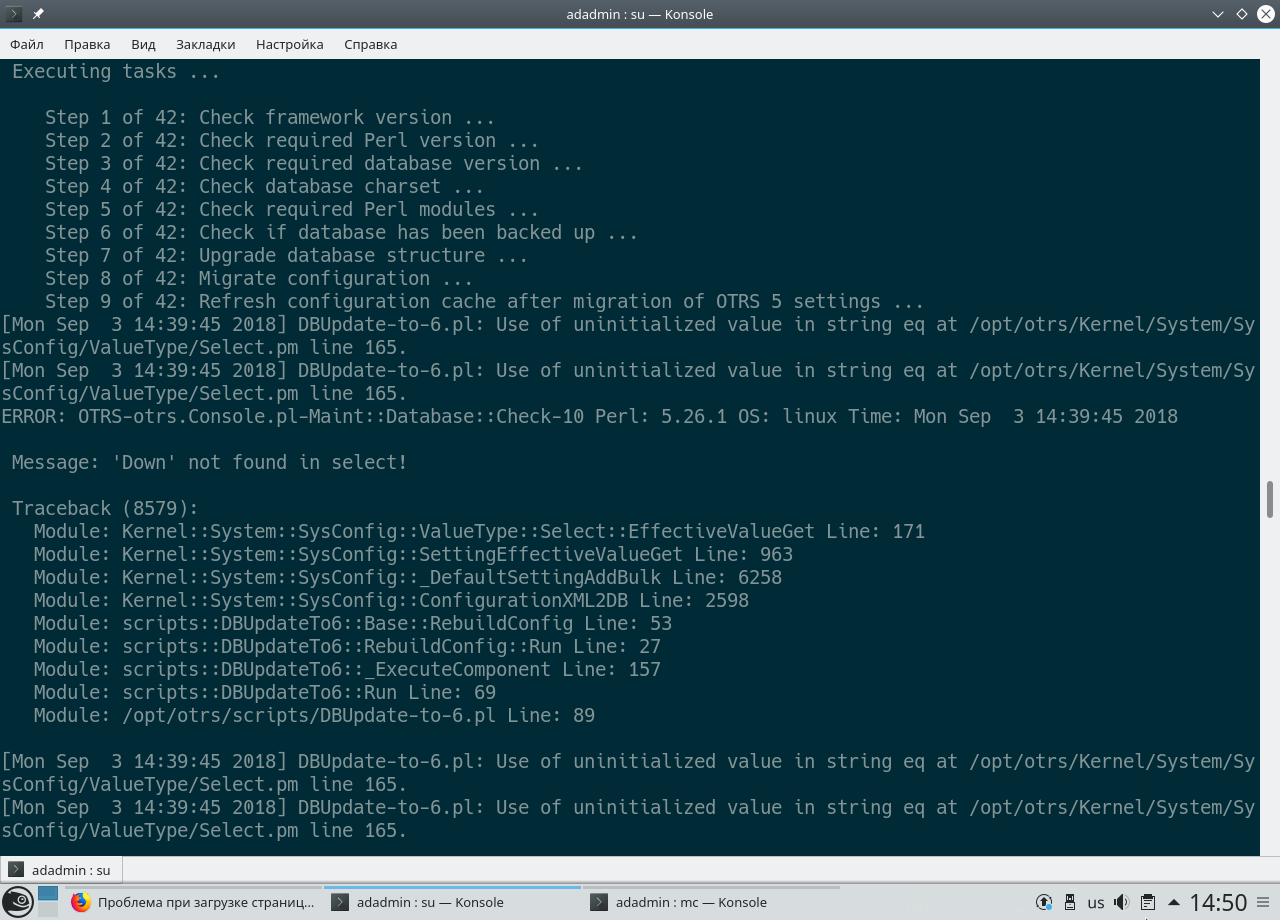The width and height of the screenshot is (1280, 920).
Task: Click 'DBUpdateTo6::Run Line: 69' traceback row
Action: pos(265,692)
